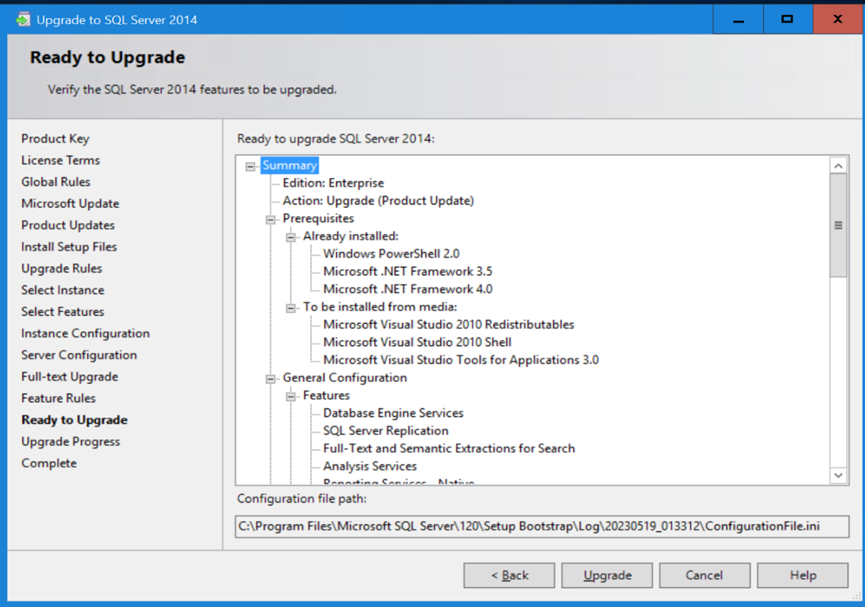Click the Install Setup Files step
Viewport: 865px width, 607px height.
69,247
